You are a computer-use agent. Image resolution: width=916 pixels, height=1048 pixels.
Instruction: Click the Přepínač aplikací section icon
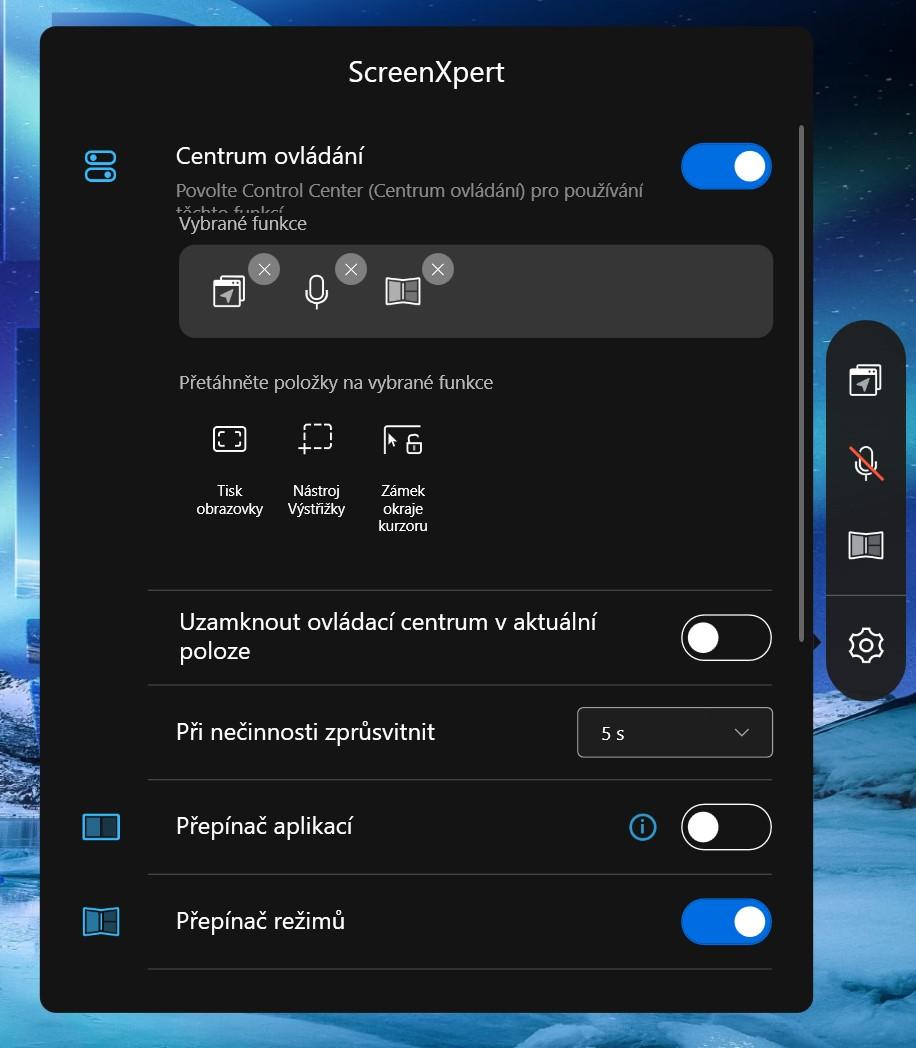(x=101, y=827)
